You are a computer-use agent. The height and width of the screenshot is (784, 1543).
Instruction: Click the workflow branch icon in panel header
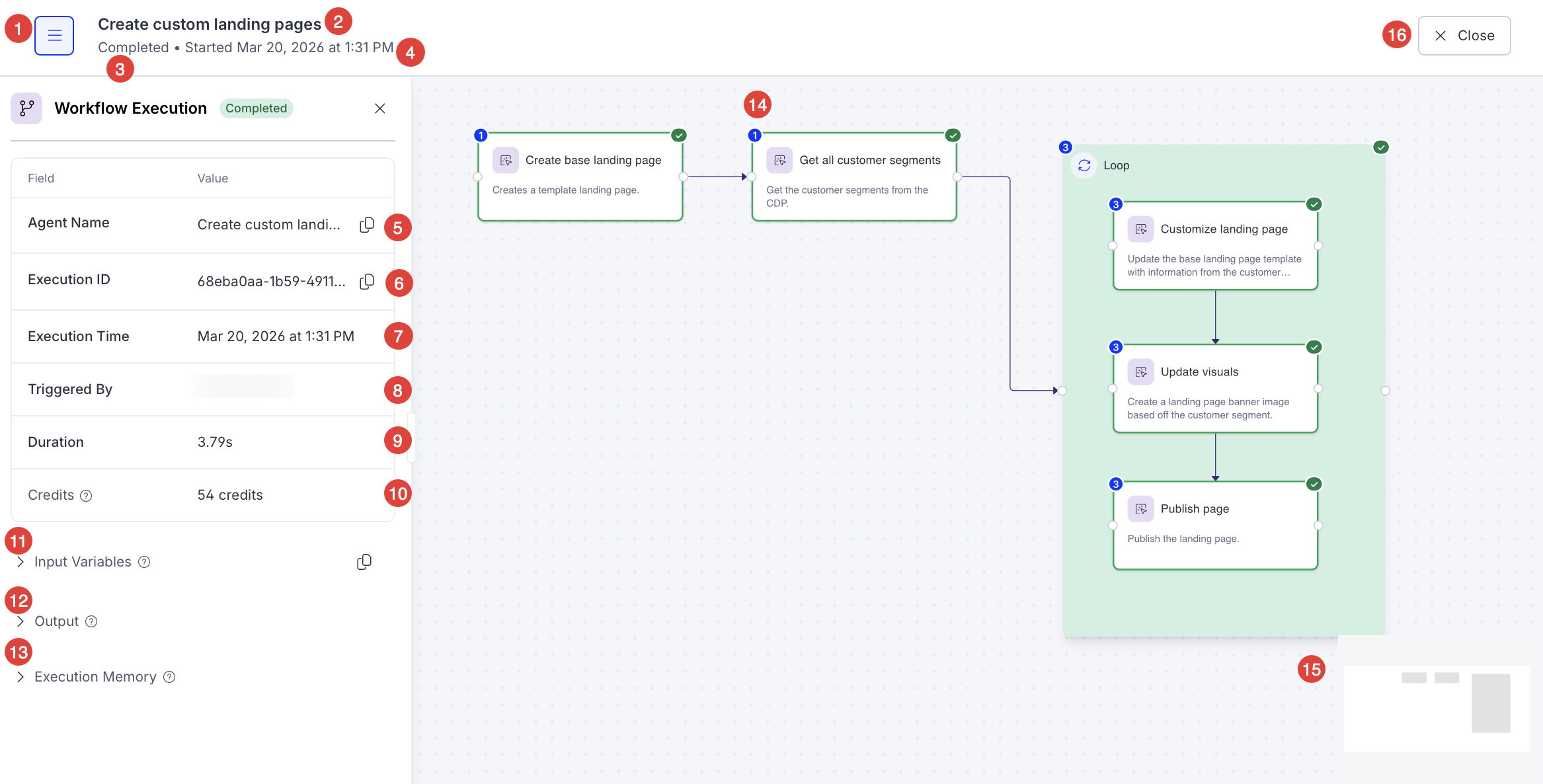(26, 108)
